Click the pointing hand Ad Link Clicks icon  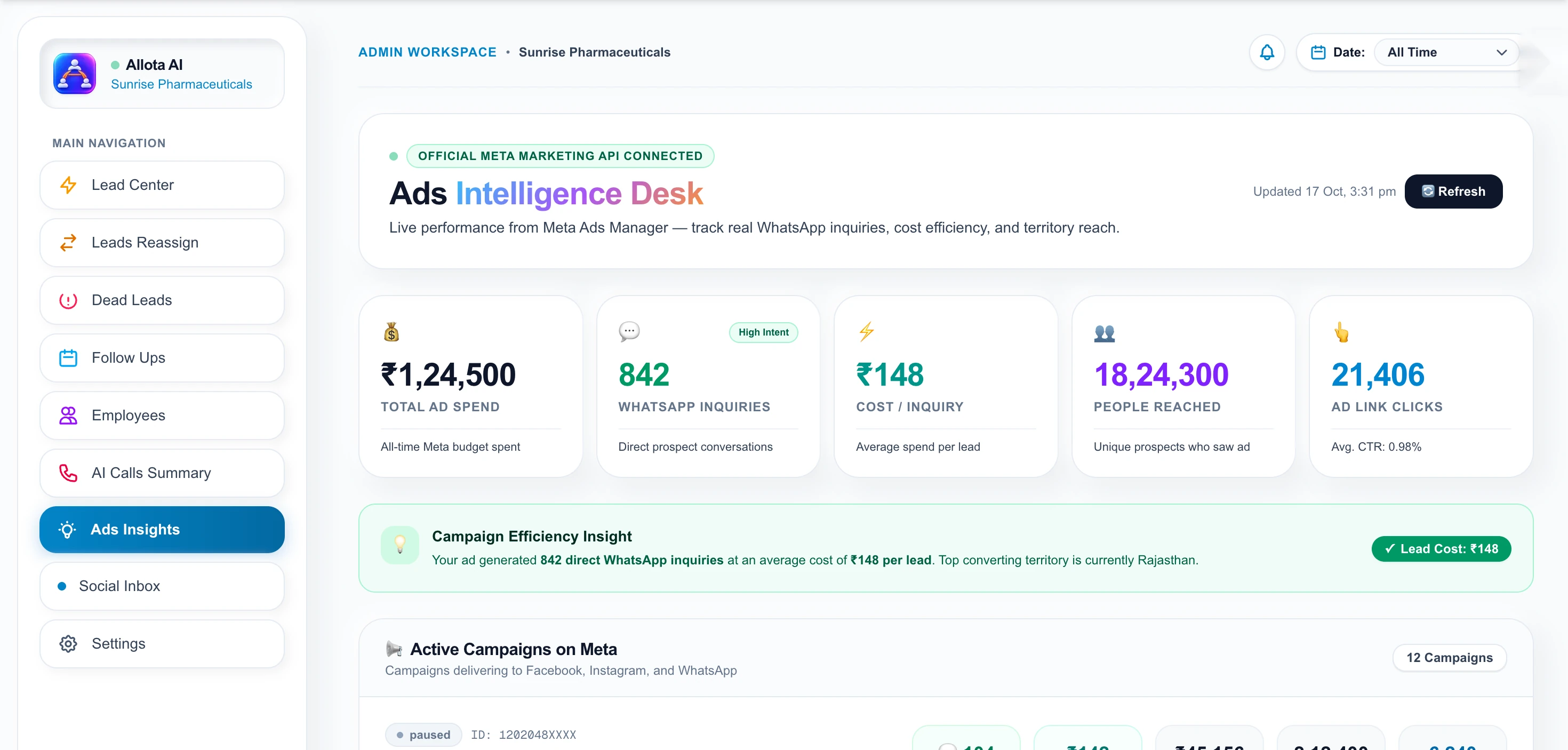click(1341, 332)
